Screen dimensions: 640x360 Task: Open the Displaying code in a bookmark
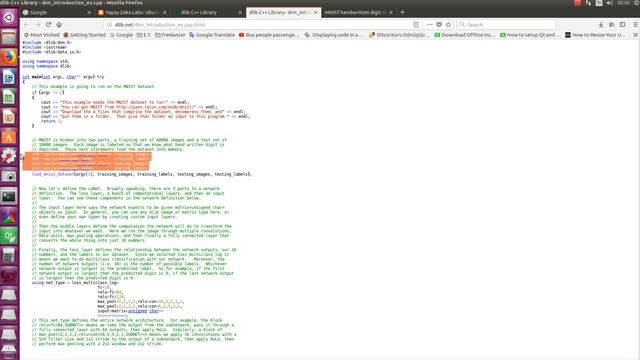point(333,35)
